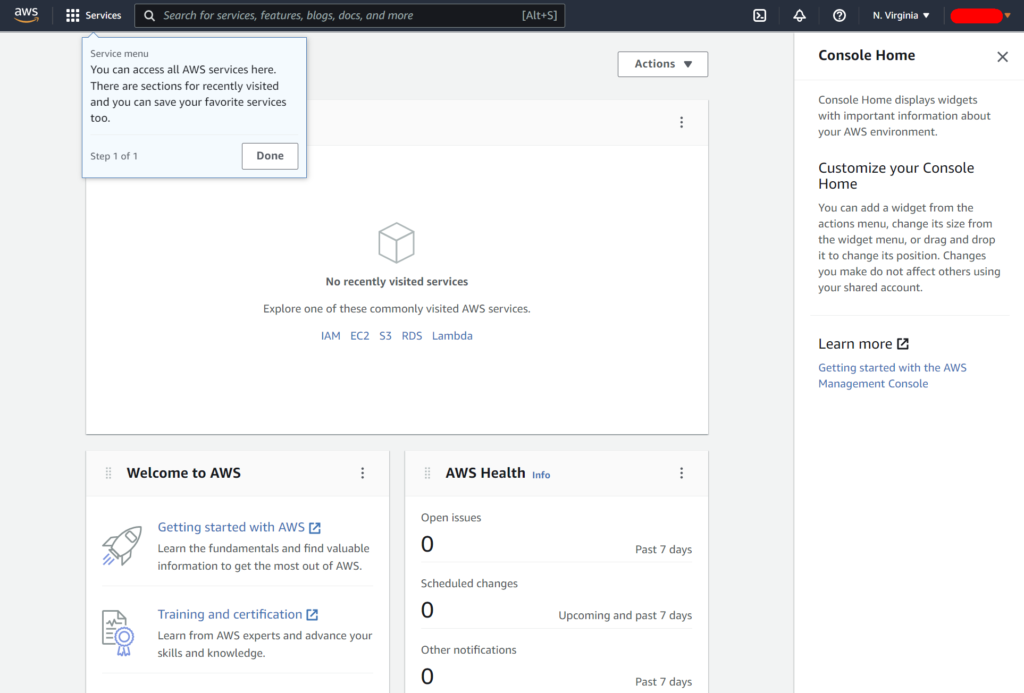This screenshot has width=1024, height=693.
Task: Open the notifications bell
Action: click(799, 15)
